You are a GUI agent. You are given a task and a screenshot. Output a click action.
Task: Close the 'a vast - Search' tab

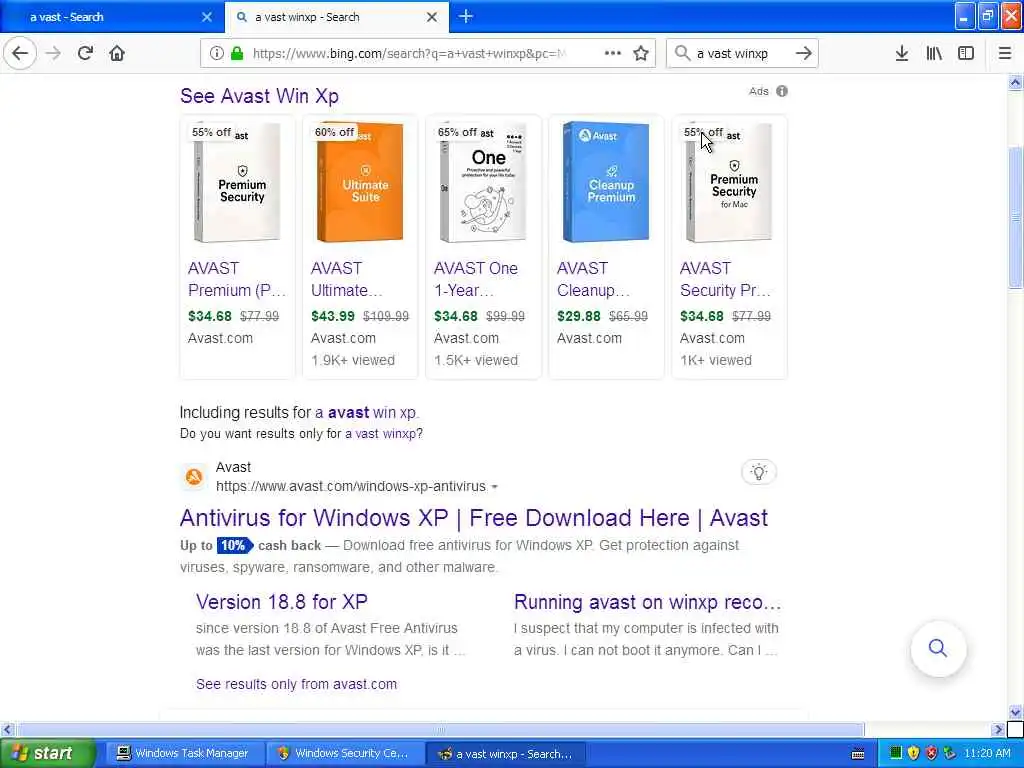(207, 17)
